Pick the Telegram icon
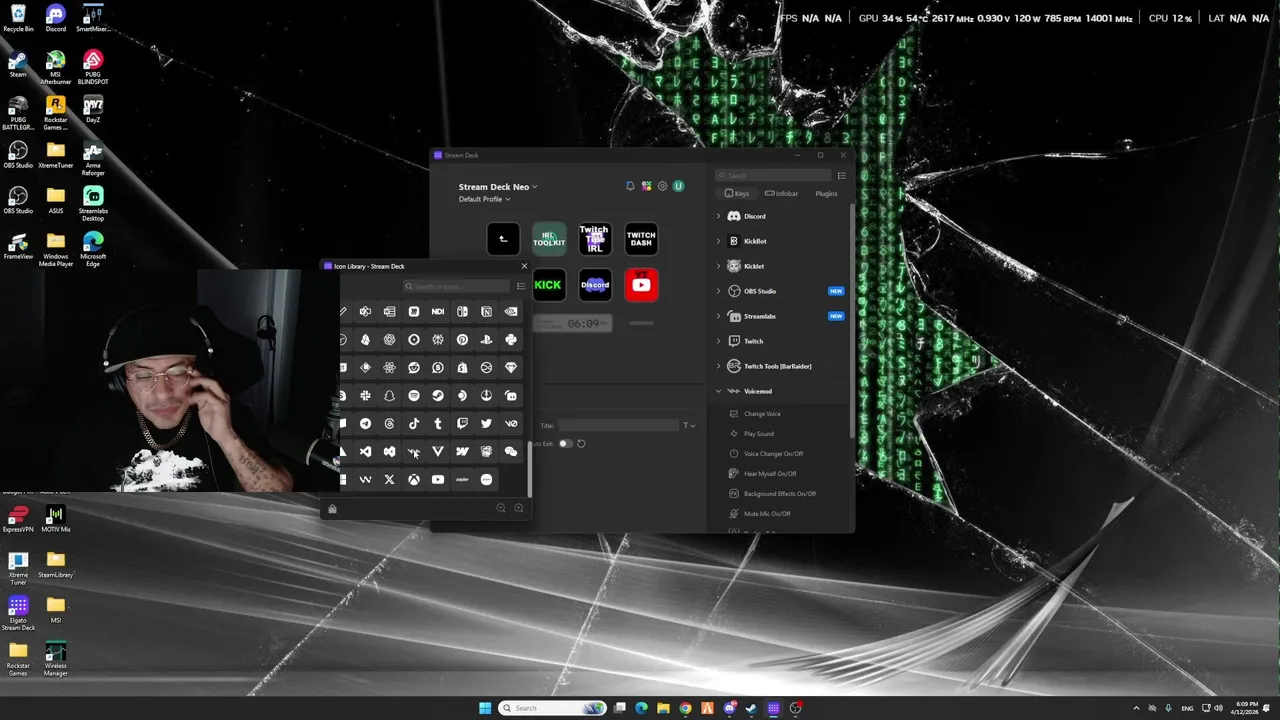Image resolution: width=1280 pixels, height=720 pixels. [365, 424]
